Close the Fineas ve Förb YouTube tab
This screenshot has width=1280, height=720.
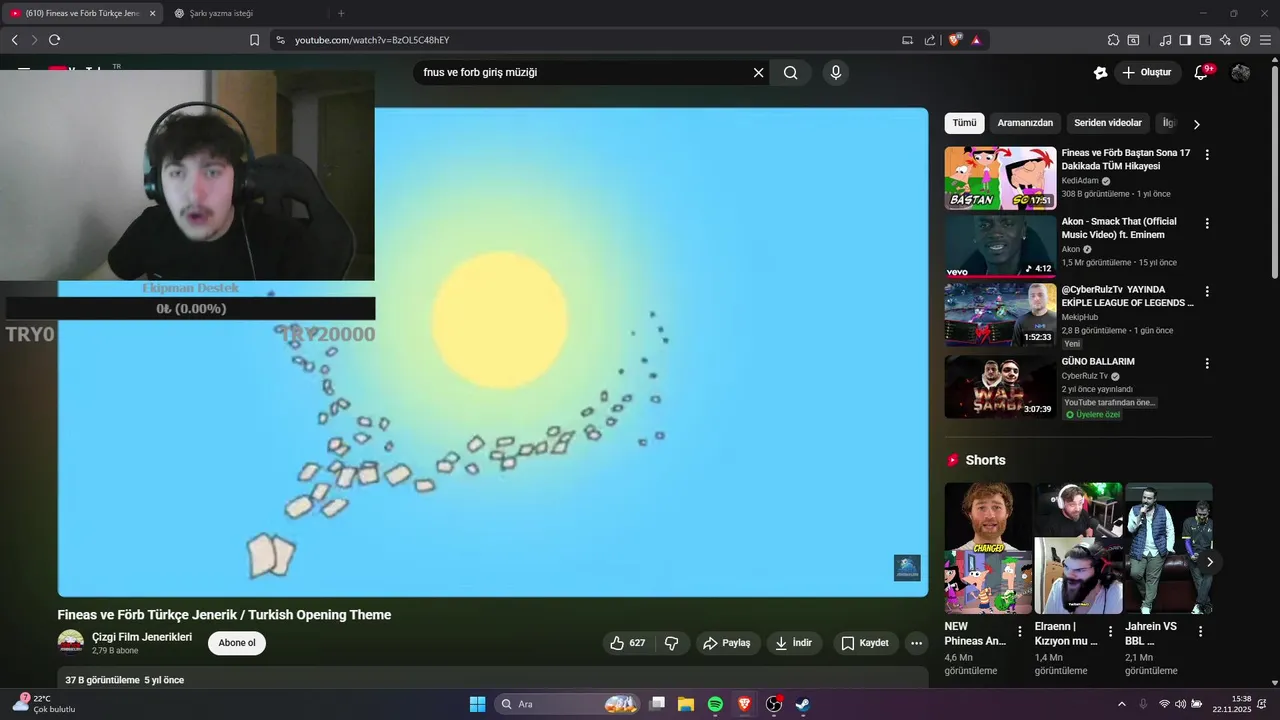[x=153, y=13]
